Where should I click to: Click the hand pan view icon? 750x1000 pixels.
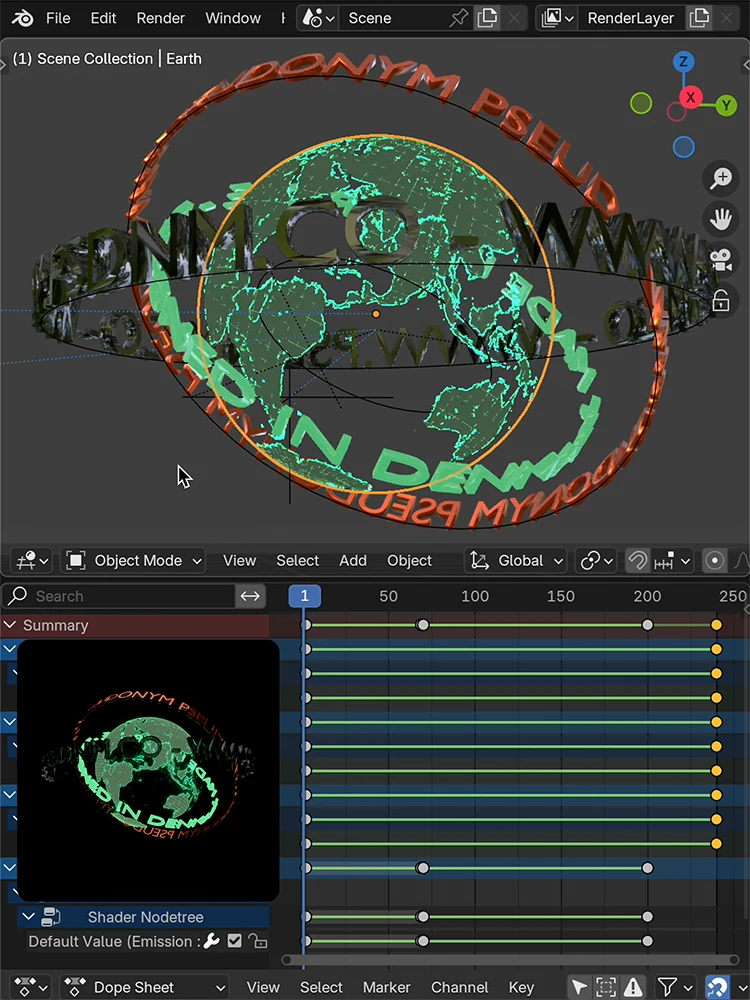point(721,219)
